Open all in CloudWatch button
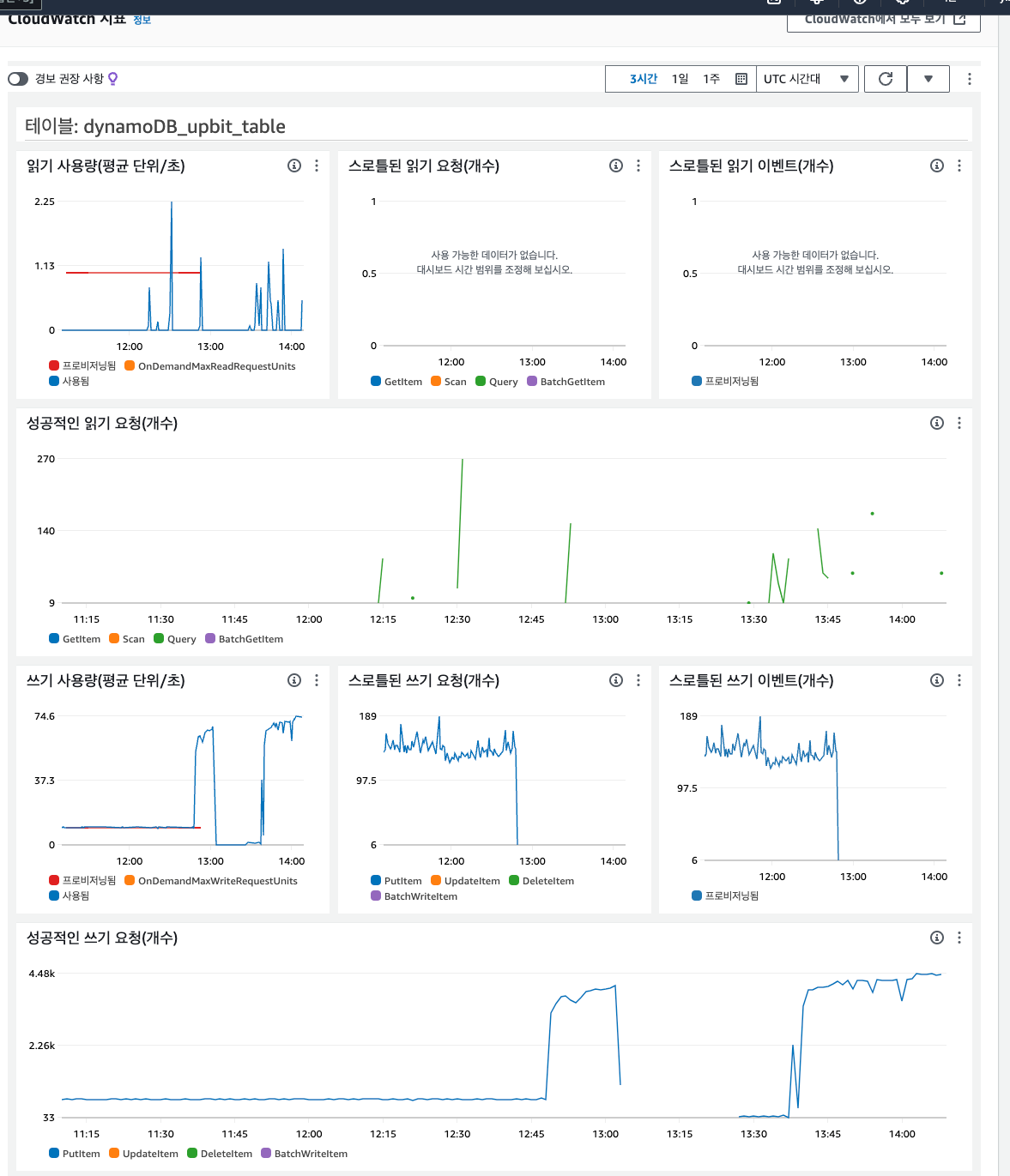 click(884, 19)
